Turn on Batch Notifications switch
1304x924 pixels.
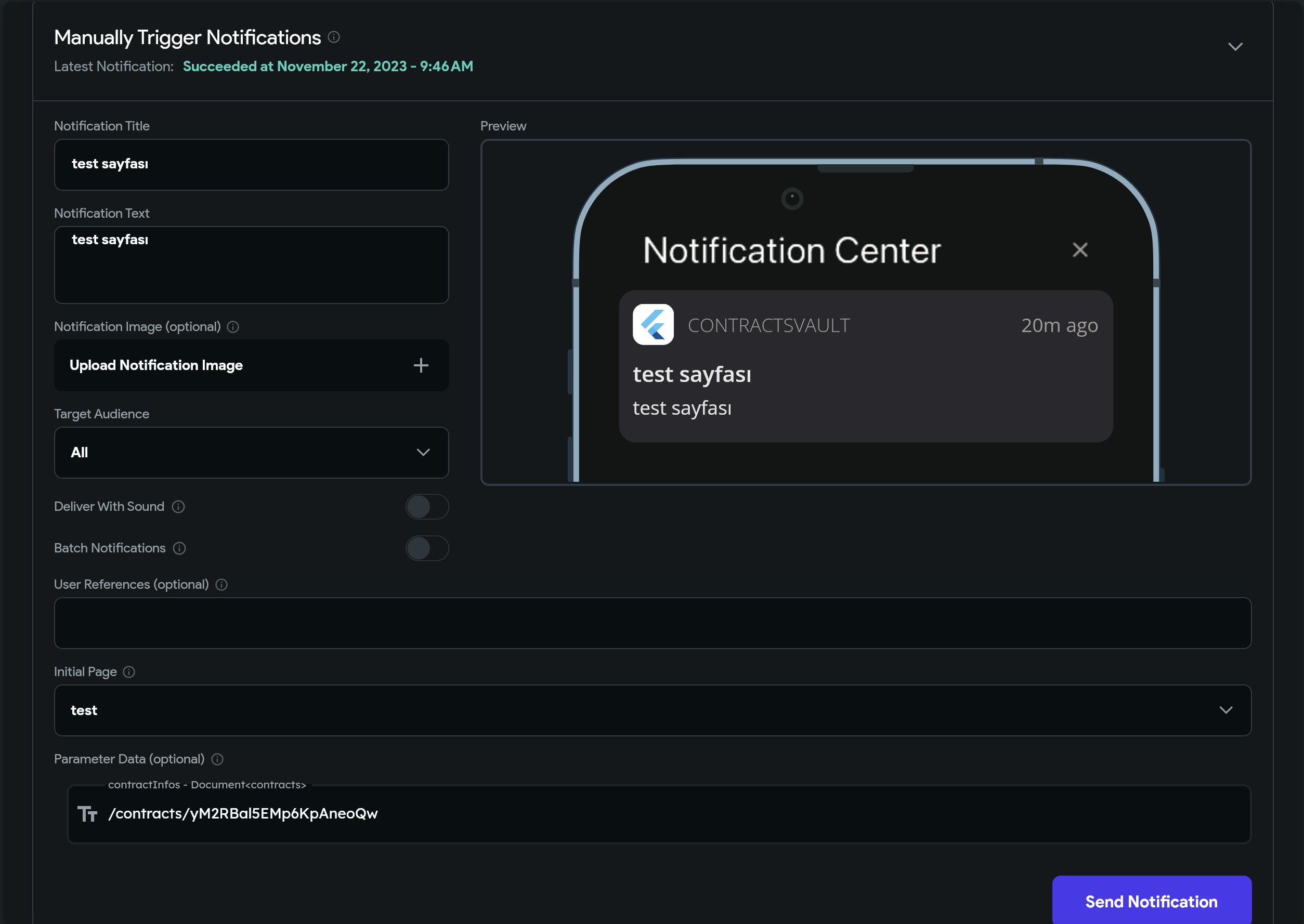[x=427, y=548]
